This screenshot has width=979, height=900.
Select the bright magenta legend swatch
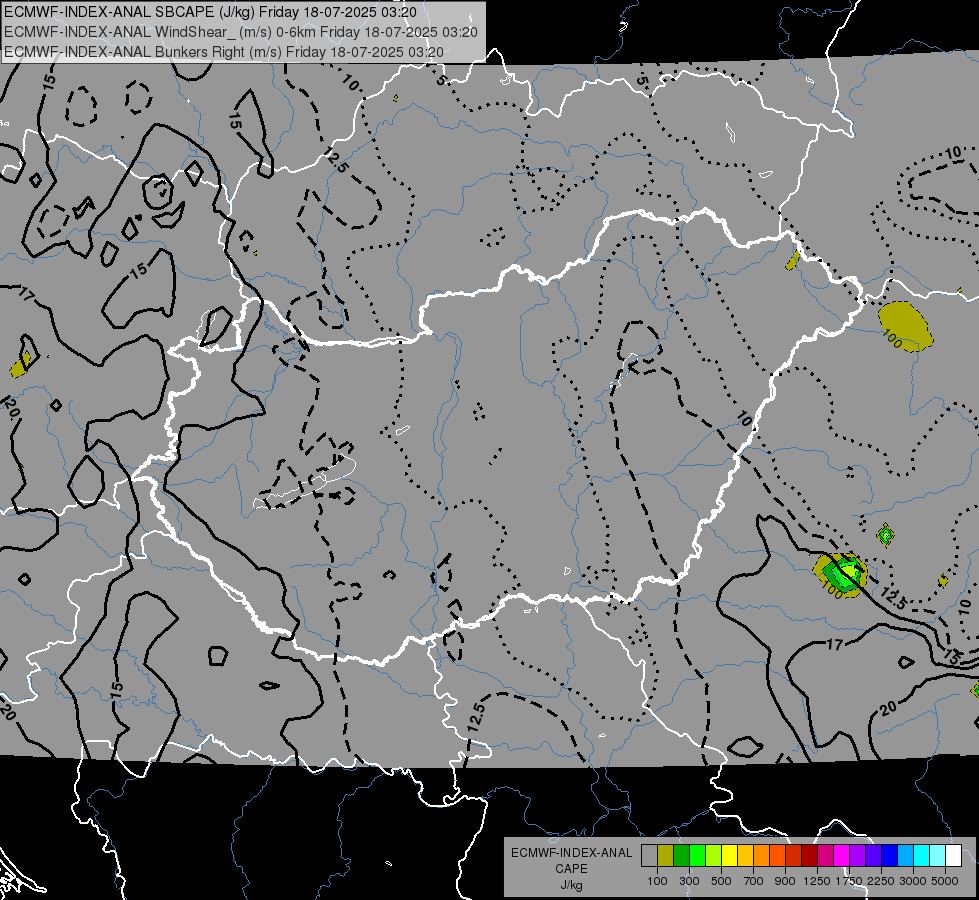point(842,855)
